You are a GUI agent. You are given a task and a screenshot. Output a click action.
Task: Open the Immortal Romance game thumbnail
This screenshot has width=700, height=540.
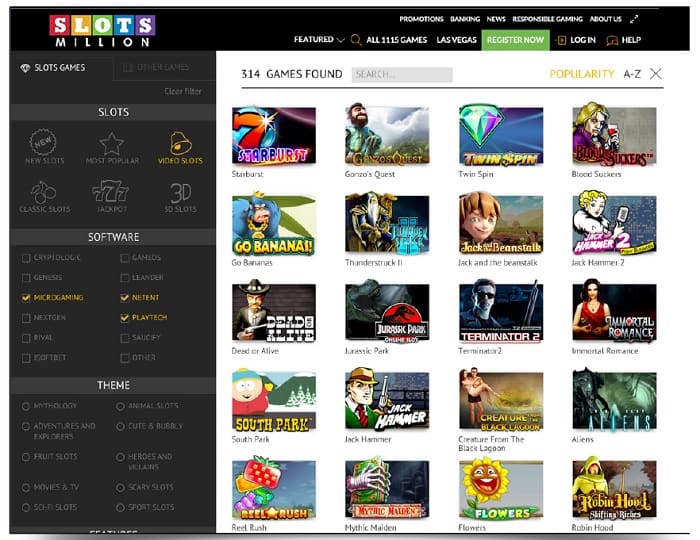tap(614, 312)
